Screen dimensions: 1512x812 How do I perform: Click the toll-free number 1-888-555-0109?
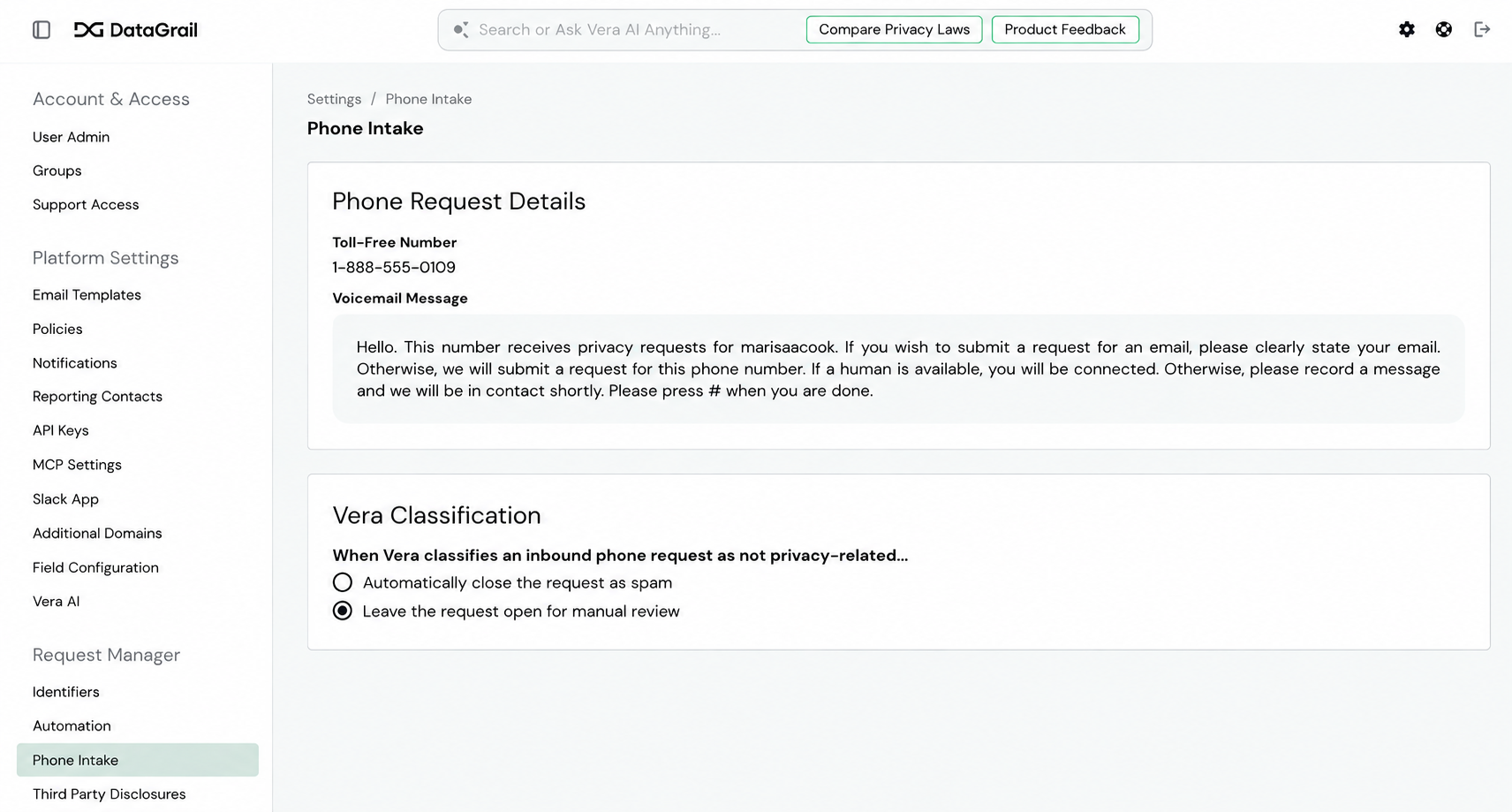pos(394,267)
